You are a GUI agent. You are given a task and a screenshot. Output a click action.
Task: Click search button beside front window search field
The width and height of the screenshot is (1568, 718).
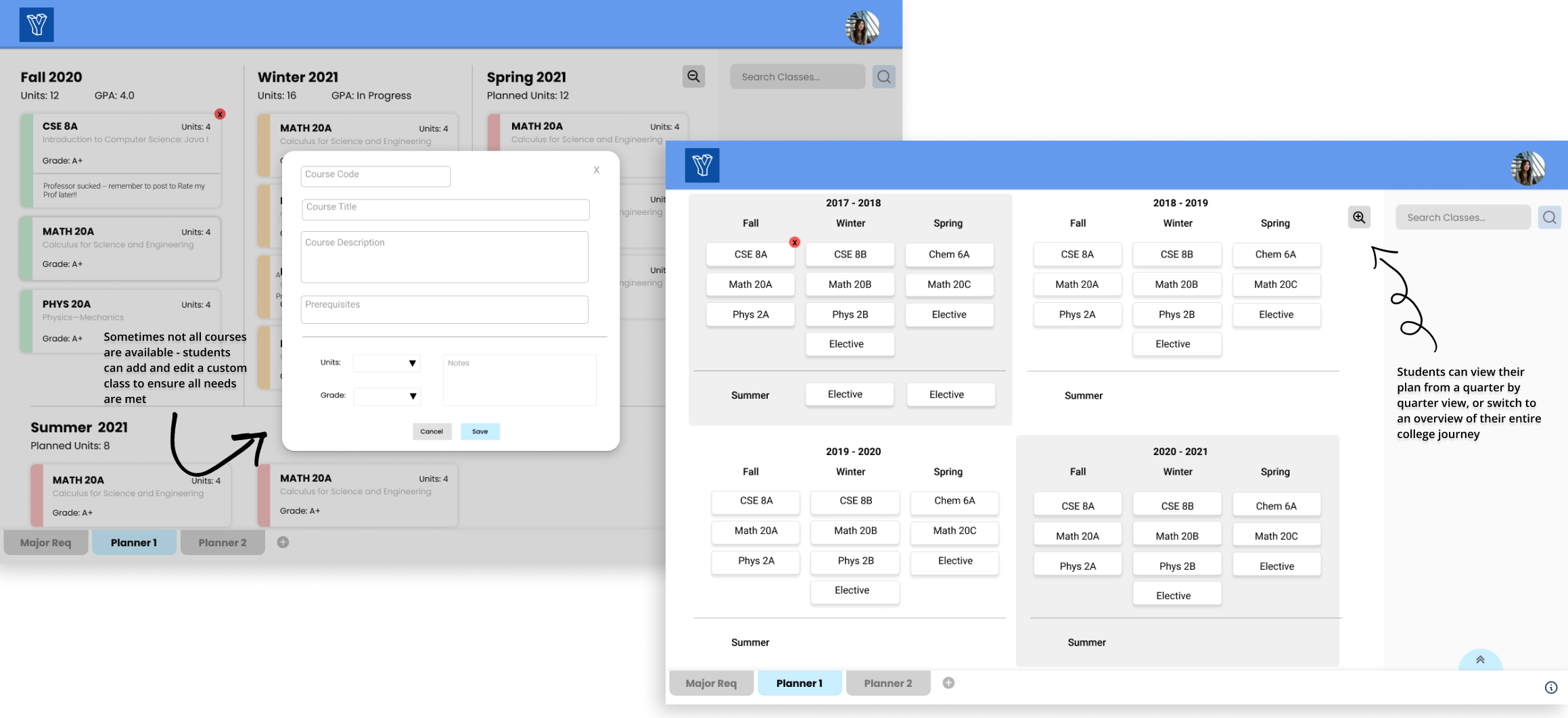[x=1549, y=217]
